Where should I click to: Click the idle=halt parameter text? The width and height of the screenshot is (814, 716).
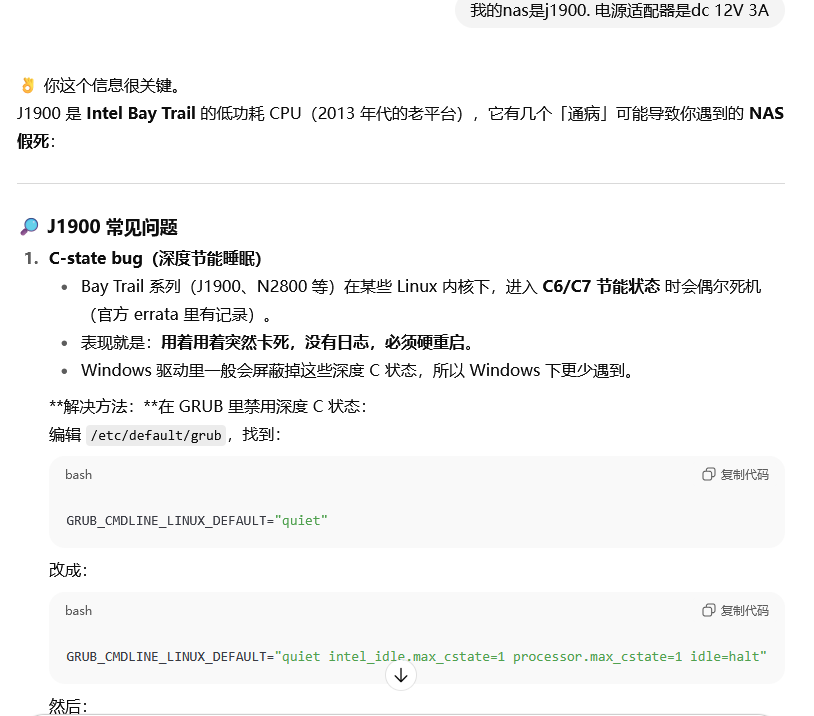tap(724, 657)
